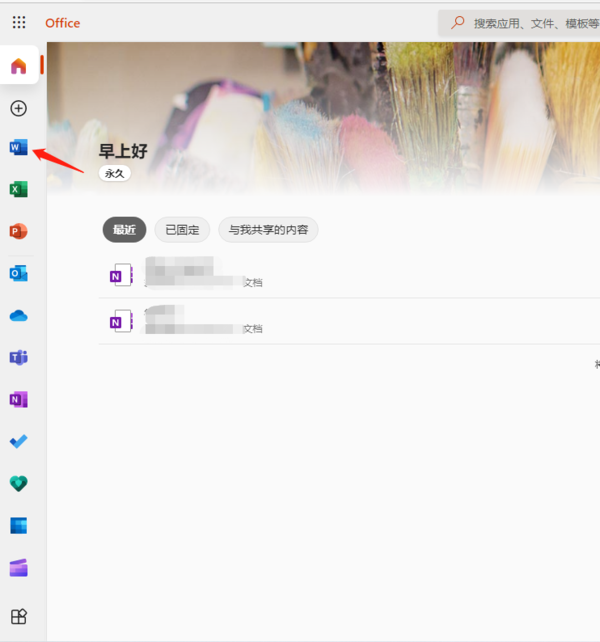Select the 最近 tab
The image size is (600, 642).
click(x=124, y=230)
